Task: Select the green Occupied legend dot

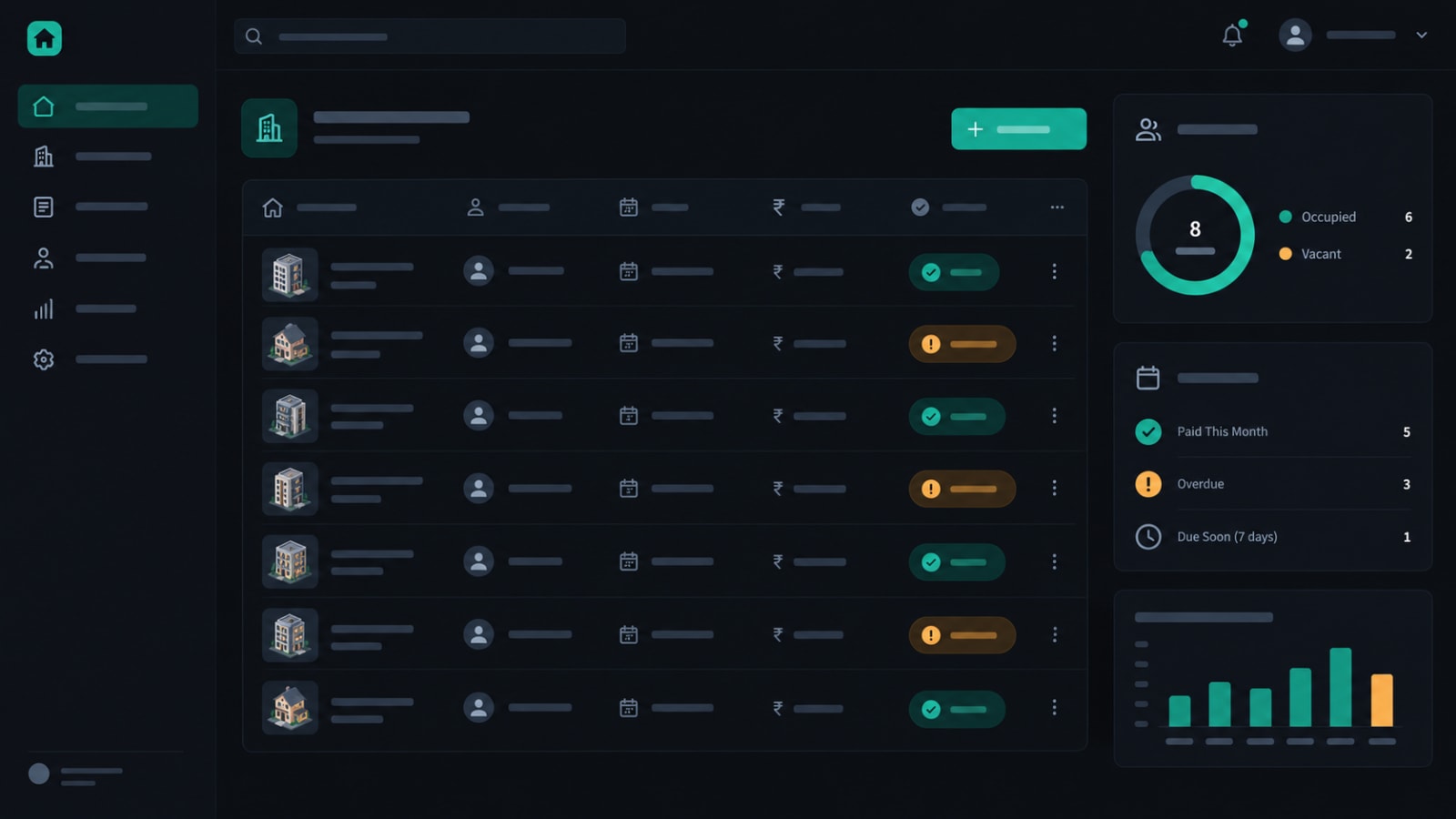Action: [x=1286, y=217]
